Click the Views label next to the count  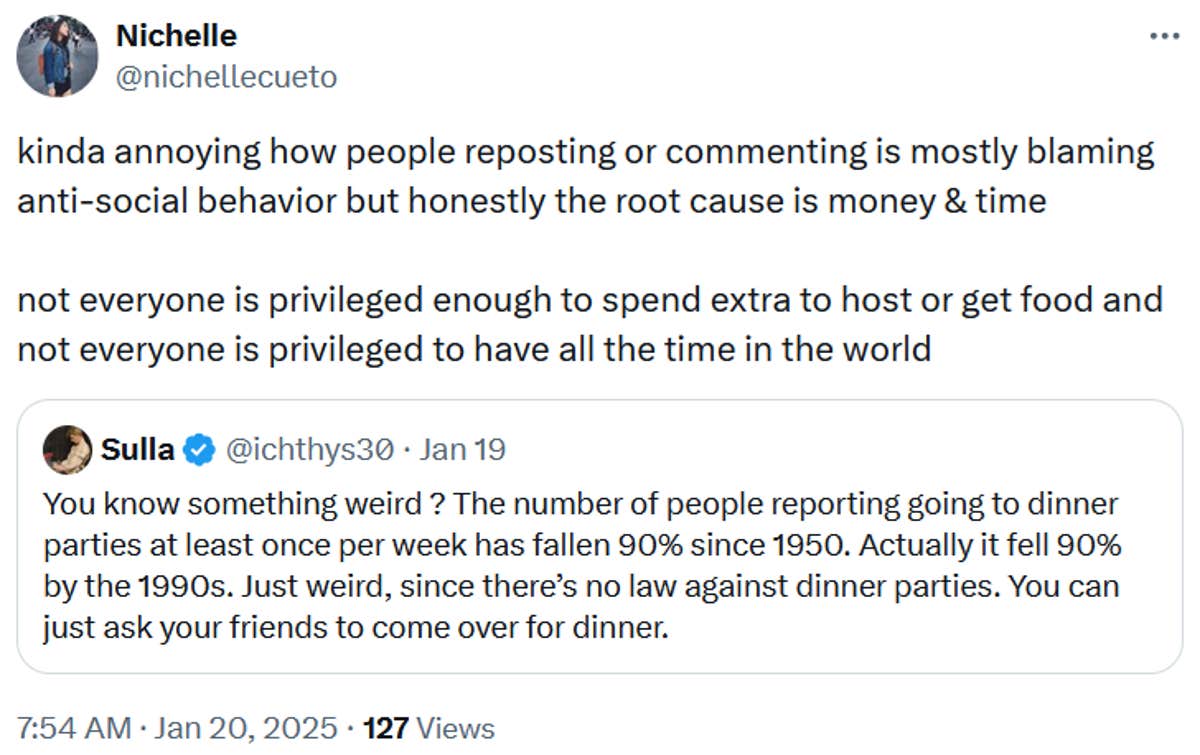[x=453, y=729]
